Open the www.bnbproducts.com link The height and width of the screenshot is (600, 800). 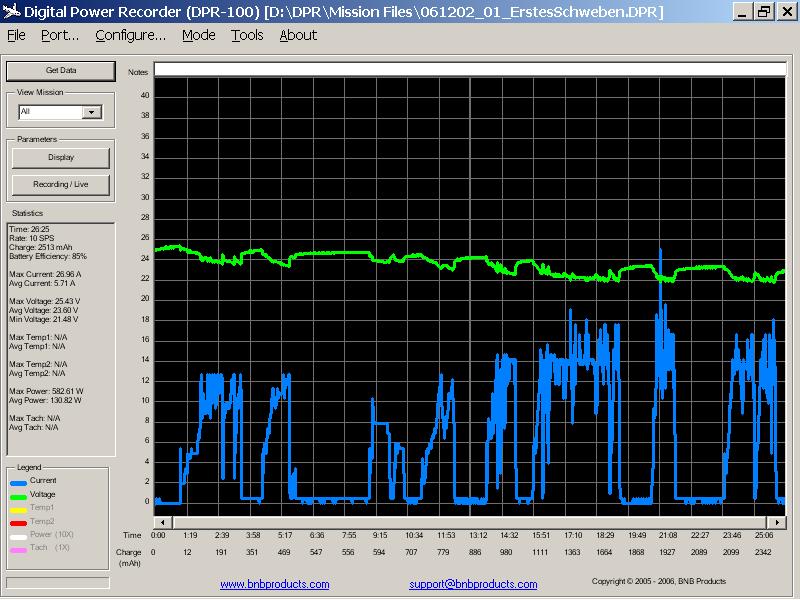(x=274, y=584)
